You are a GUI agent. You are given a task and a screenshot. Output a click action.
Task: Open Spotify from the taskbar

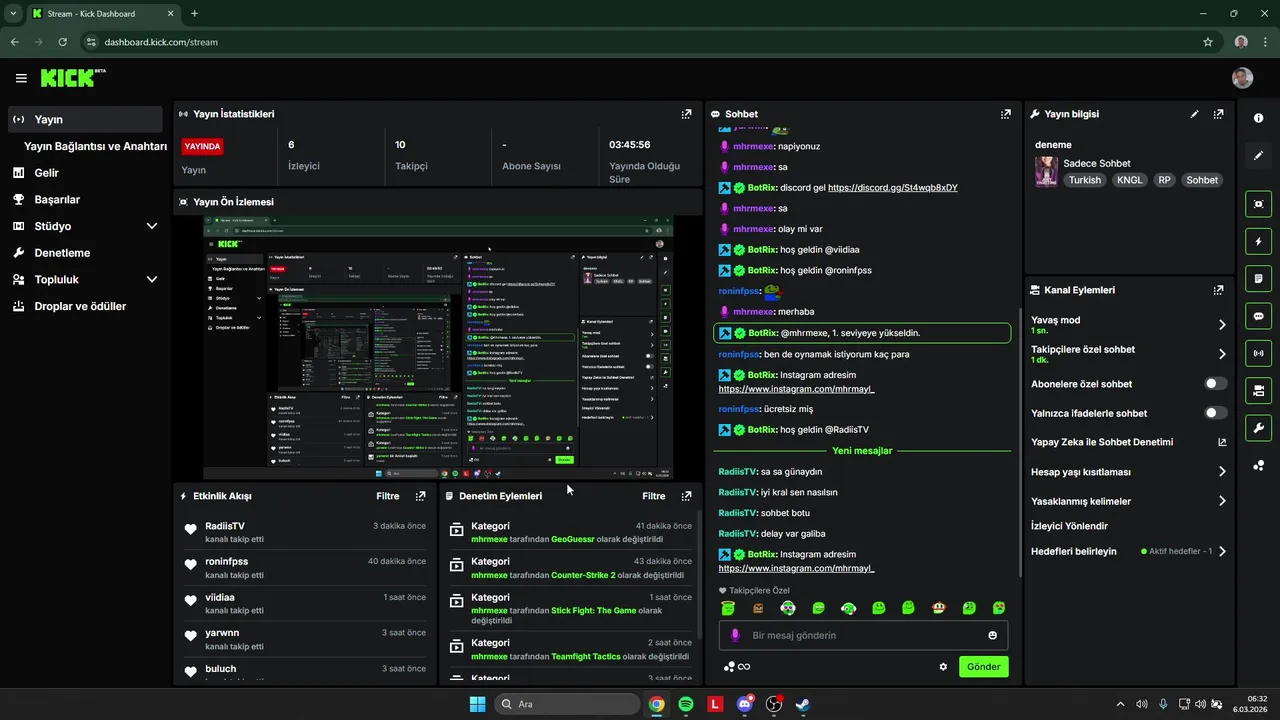[686, 704]
